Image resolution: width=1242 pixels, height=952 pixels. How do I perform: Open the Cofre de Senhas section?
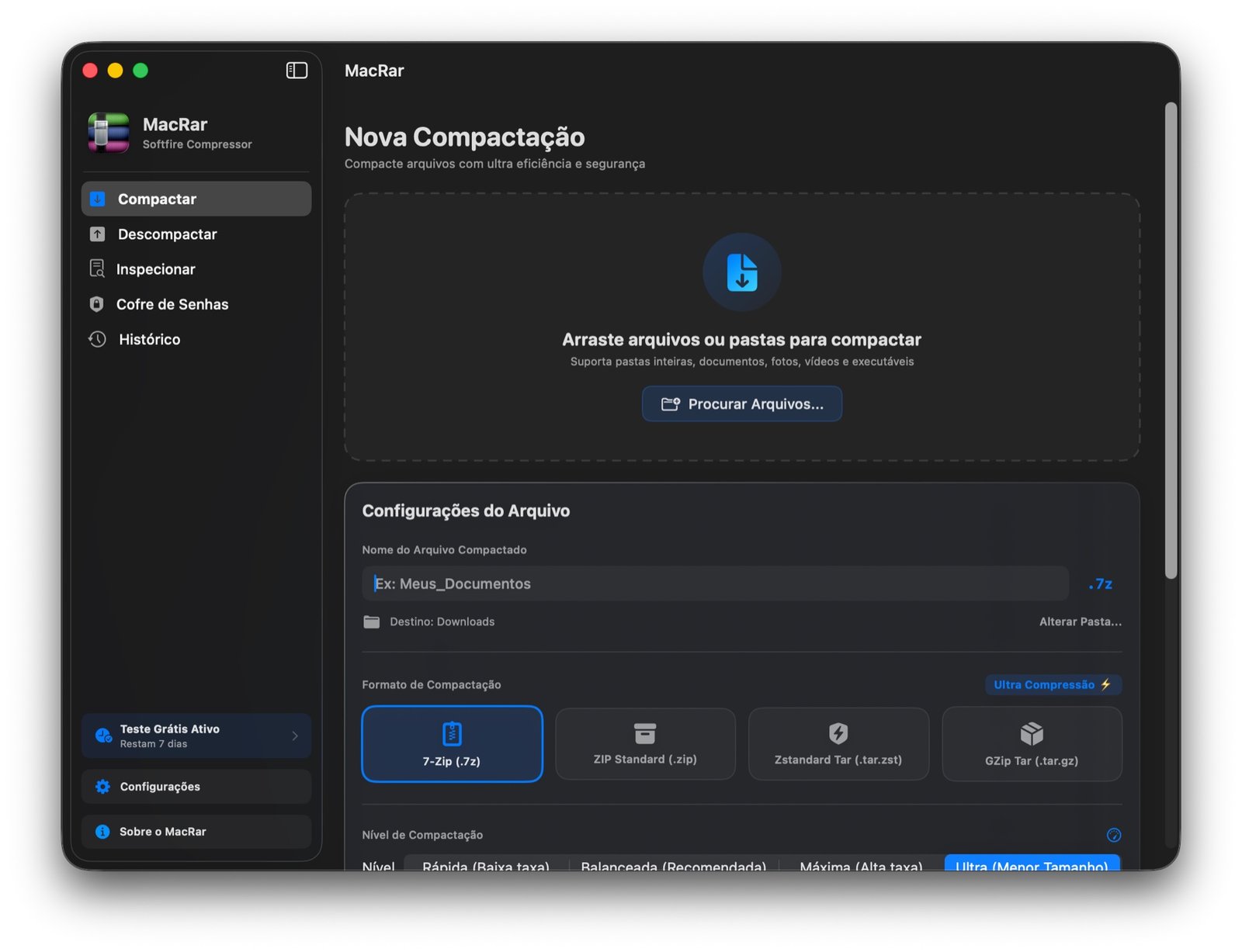(x=196, y=304)
